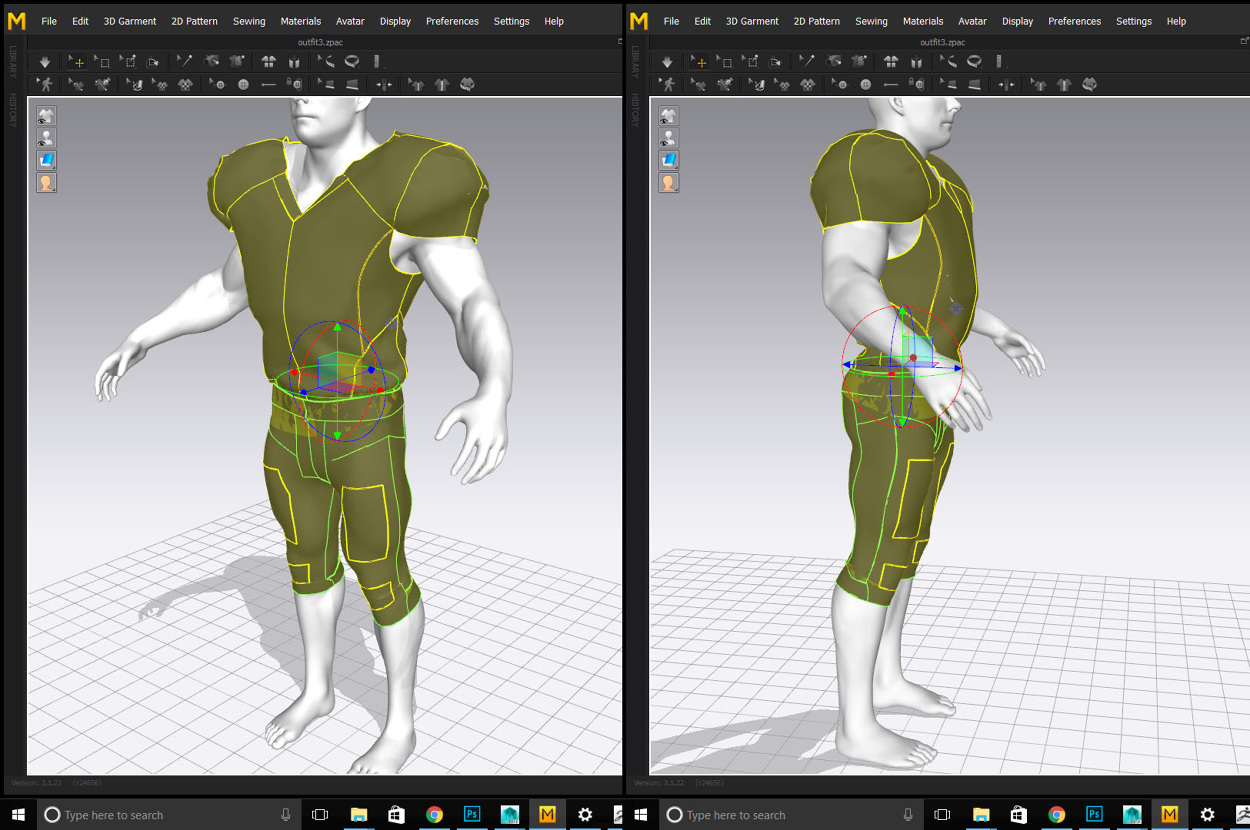This screenshot has width=1250, height=830.
Task: Select the yellow Select/Move pattern tool
Action: (77, 61)
